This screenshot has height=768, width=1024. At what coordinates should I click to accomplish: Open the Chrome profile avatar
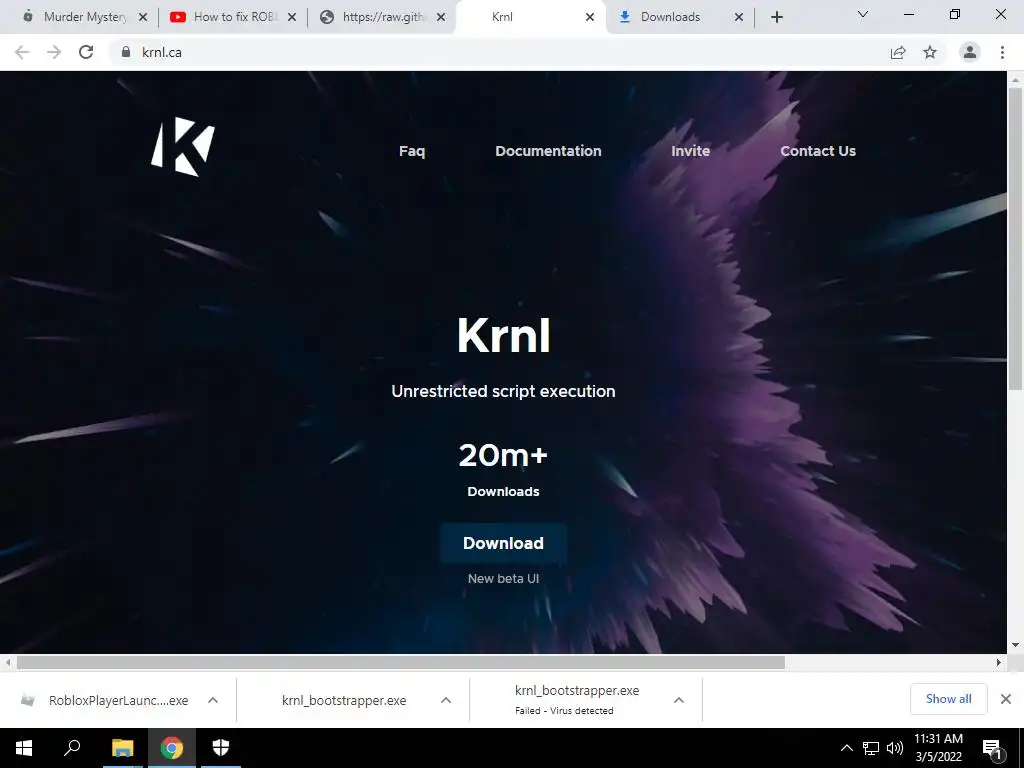pyautogui.click(x=970, y=52)
